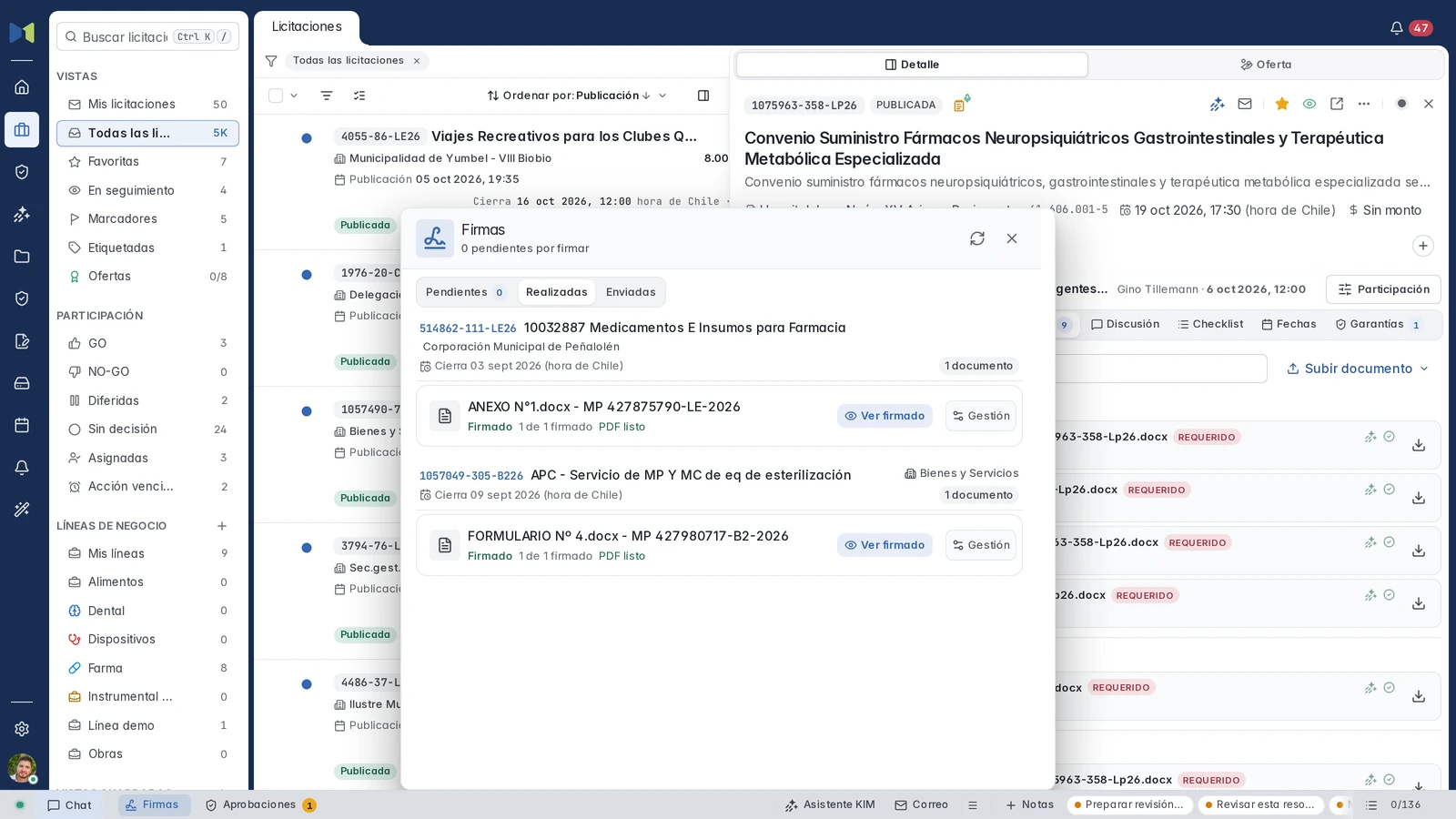Focus the Buscar licitación search field

pos(147,37)
